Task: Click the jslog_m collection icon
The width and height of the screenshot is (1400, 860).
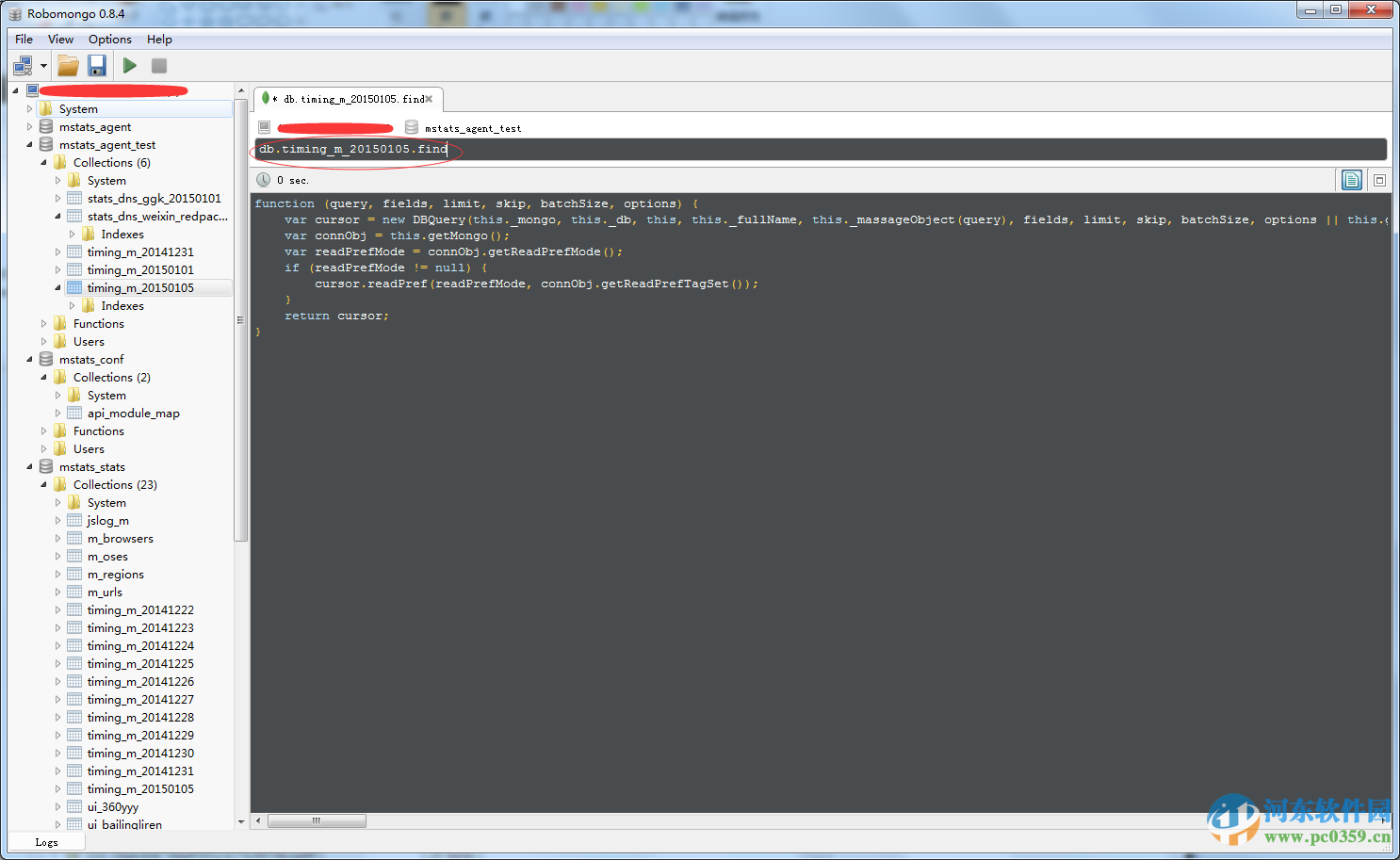Action: pos(74,521)
